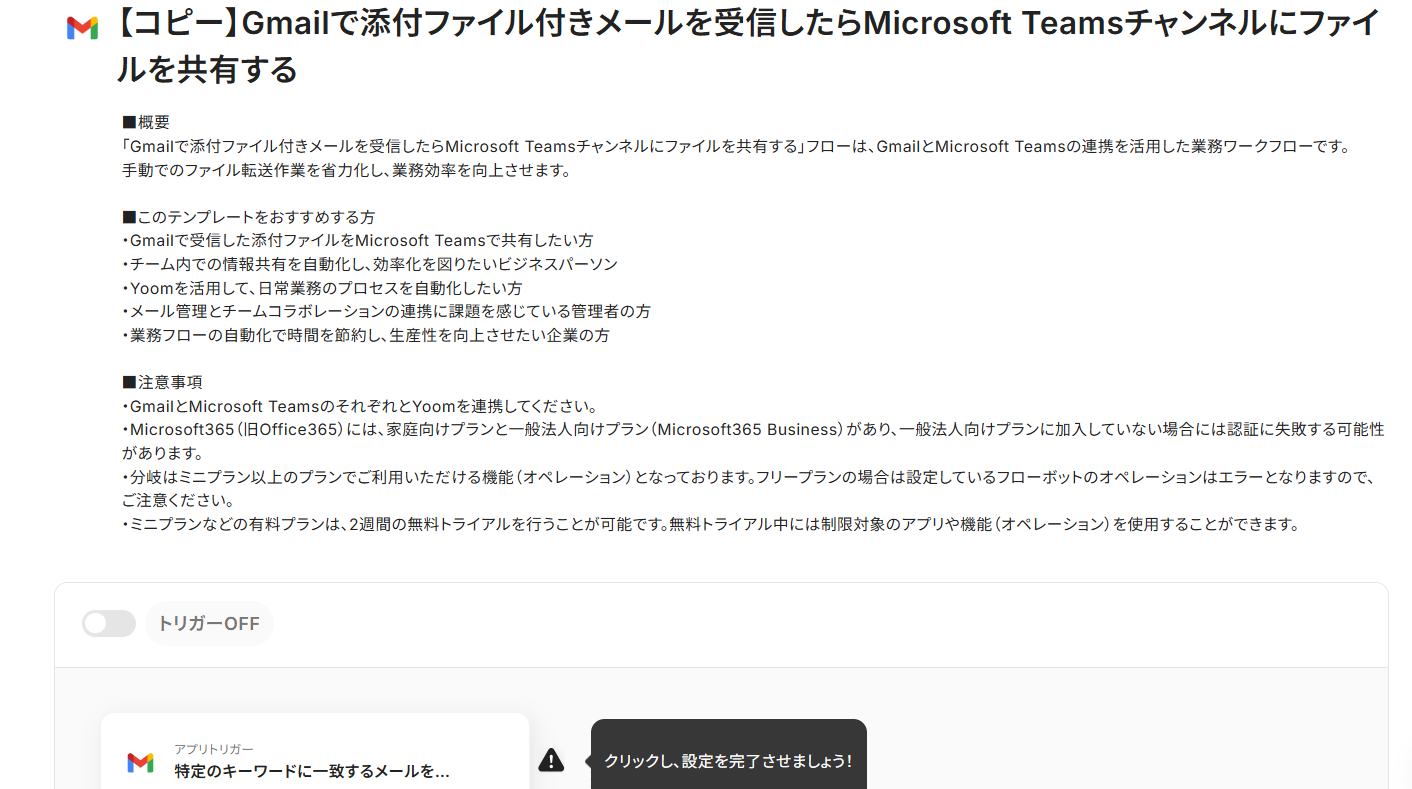Image resolution: width=1412 pixels, height=789 pixels.
Task: Click the Gmail icon in the app trigger card
Action: tap(140, 763)
